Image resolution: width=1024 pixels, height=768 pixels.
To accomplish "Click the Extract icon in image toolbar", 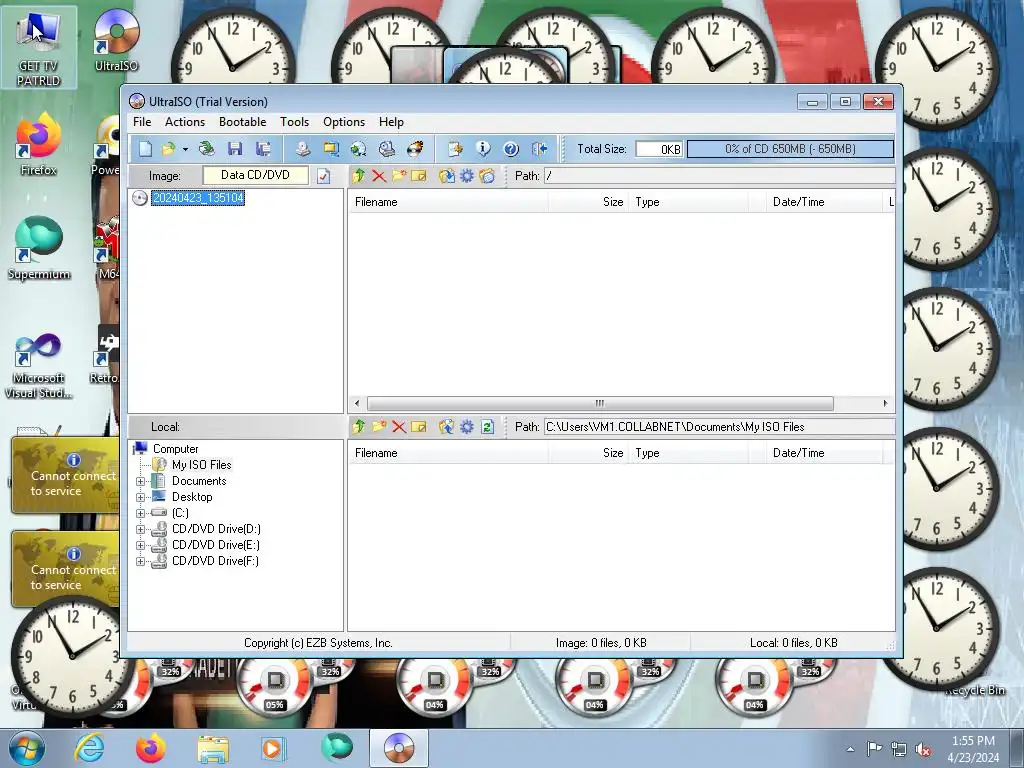I will tap(447, 176).
